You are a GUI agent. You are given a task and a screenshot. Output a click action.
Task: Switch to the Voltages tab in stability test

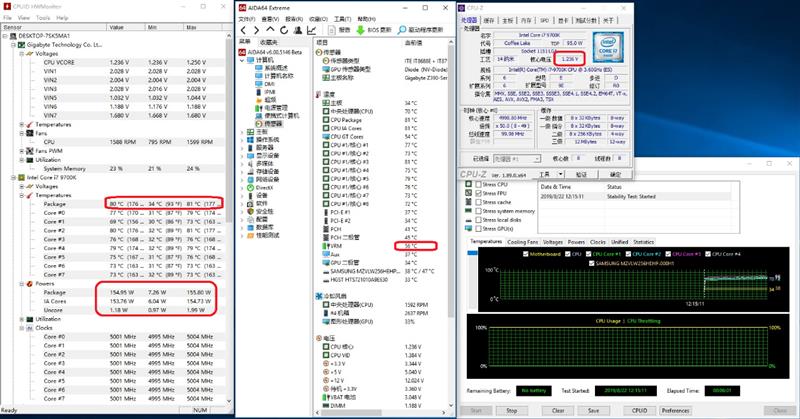click(x=553, y=242)
